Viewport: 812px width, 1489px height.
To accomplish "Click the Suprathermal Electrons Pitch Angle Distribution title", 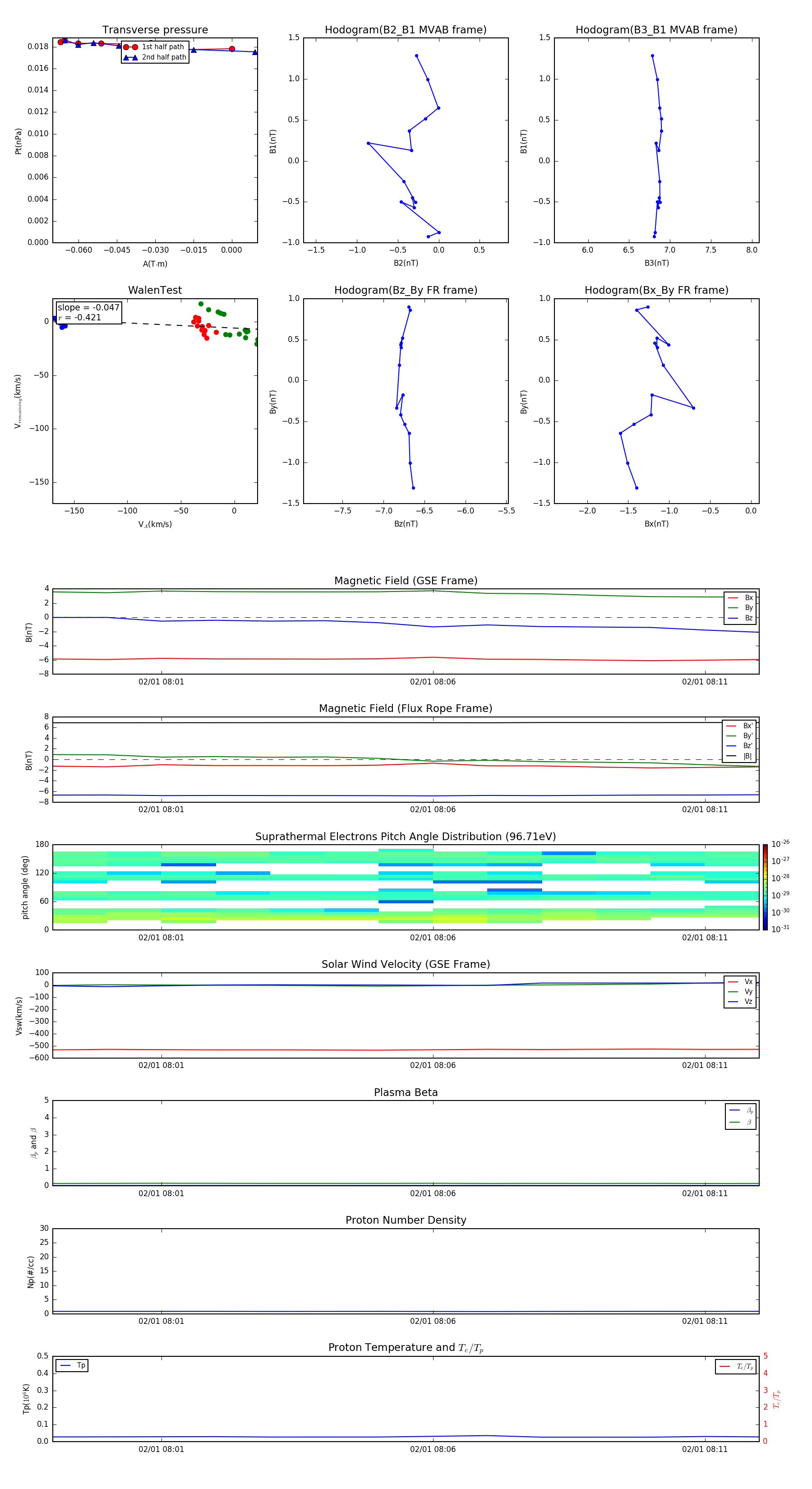I will click(406, 837).
